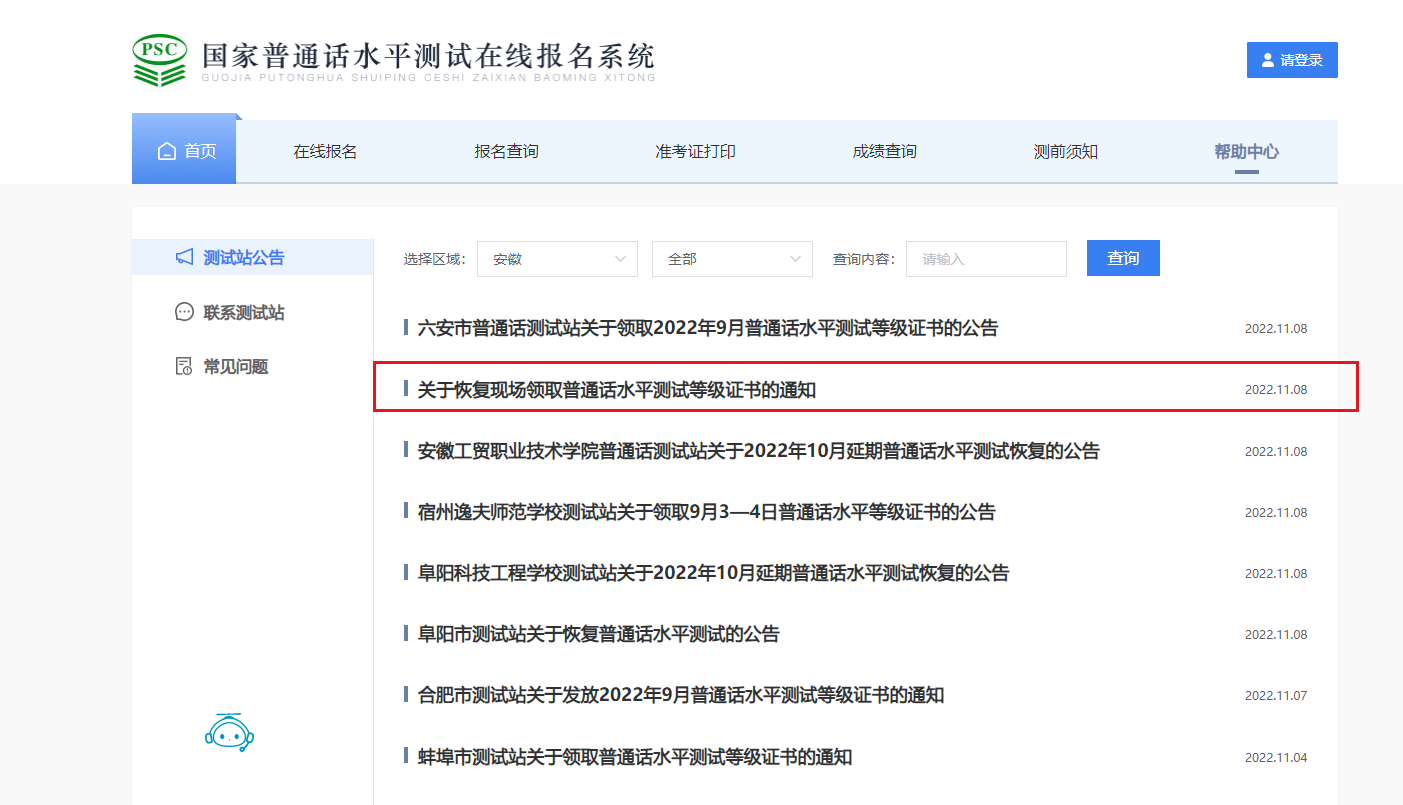Switch to 帮助中心 section
Viewport: 1403px width, 805px height.
(x=1246, y=152)
